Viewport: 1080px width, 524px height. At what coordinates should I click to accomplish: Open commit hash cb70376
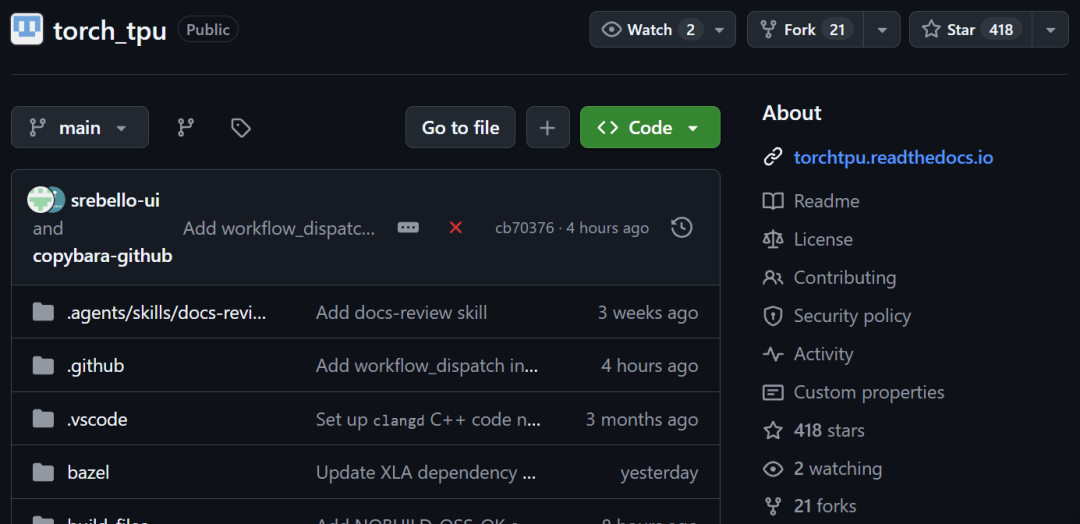pos(524,228)
